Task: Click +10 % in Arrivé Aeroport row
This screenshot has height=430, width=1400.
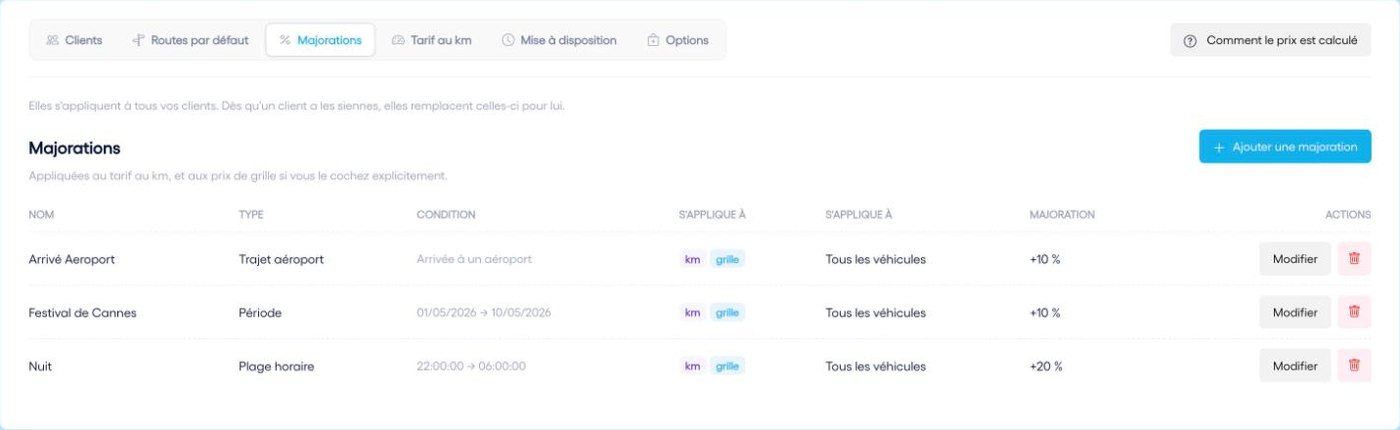Action: coord(1045,259)
